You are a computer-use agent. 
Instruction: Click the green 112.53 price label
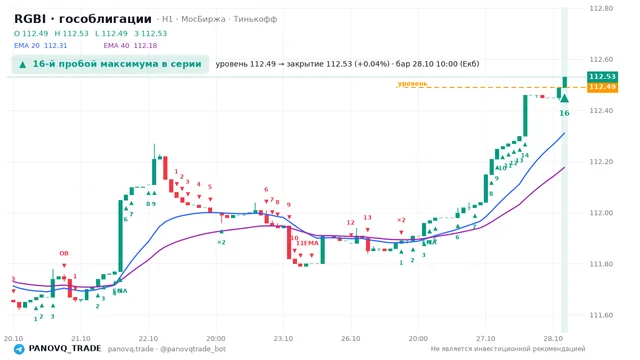[x=602, y=76]
